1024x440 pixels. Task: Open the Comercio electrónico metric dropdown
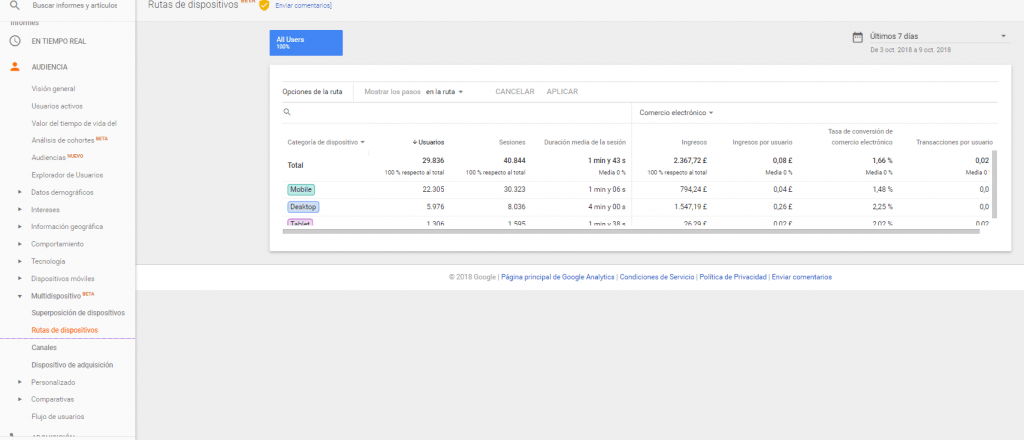tap(676, 112)
